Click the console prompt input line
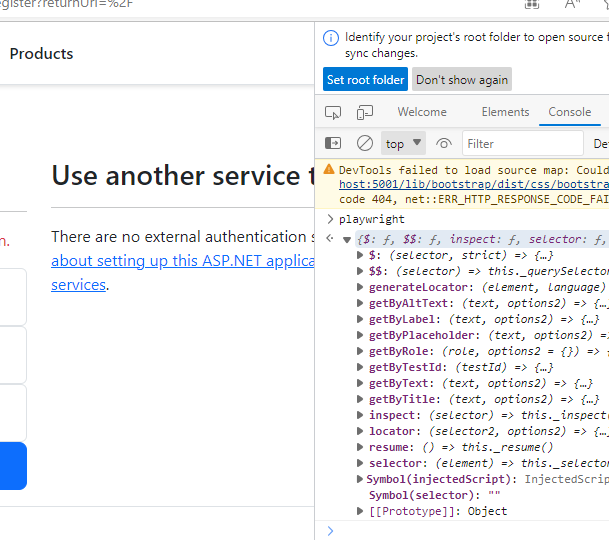Viewport: 609px width, 540px height. (472, 531)
